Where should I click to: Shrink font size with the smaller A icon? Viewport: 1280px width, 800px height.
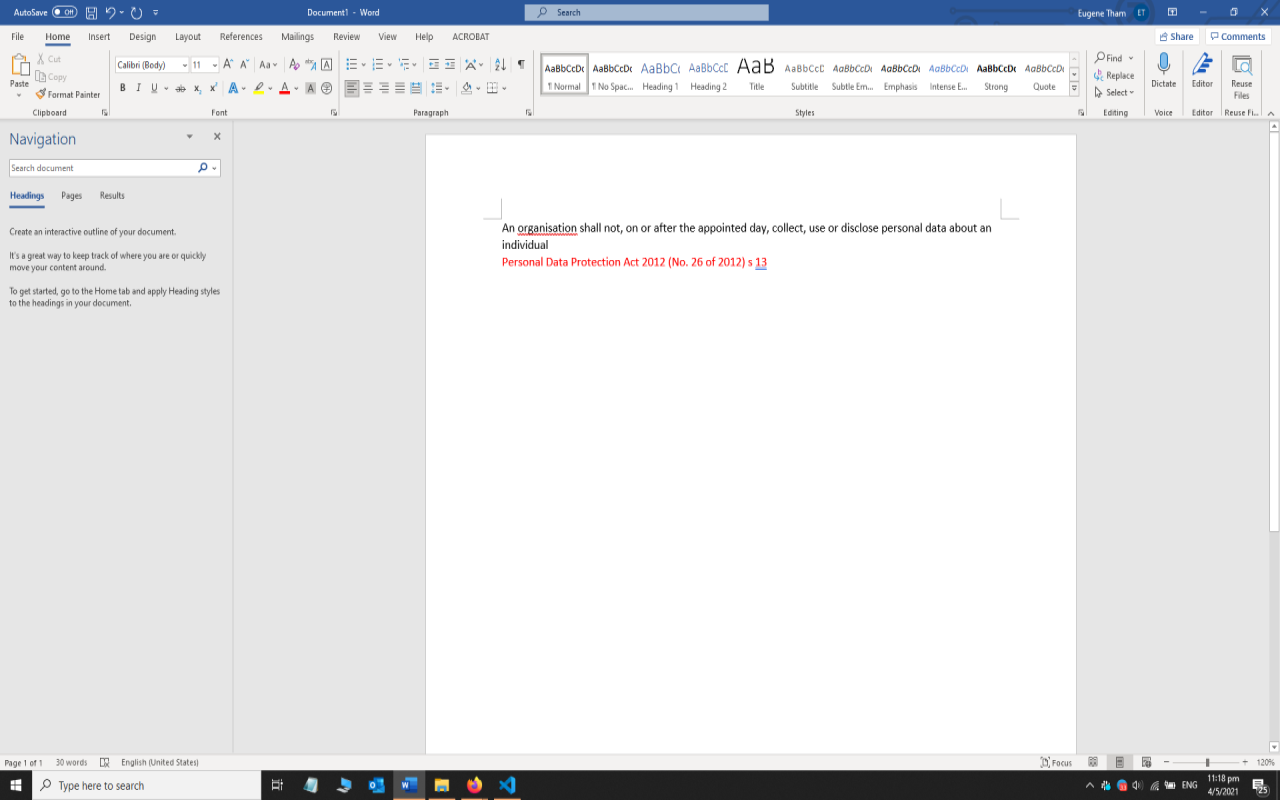pyautogui.click(x=245, y=64)
